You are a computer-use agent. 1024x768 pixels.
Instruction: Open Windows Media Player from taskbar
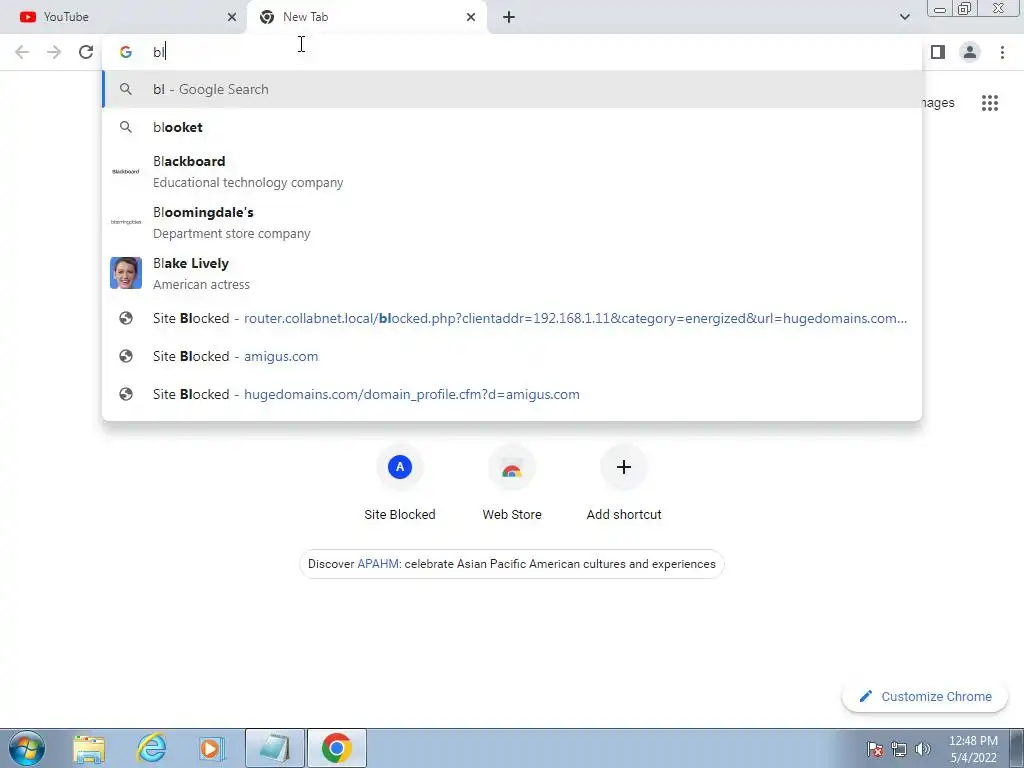(212, 748)
